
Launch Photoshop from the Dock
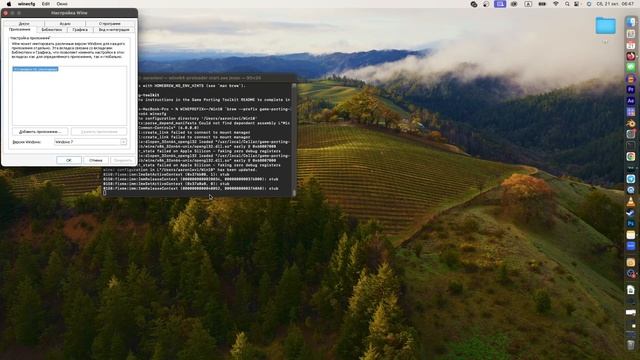point(631,224)
